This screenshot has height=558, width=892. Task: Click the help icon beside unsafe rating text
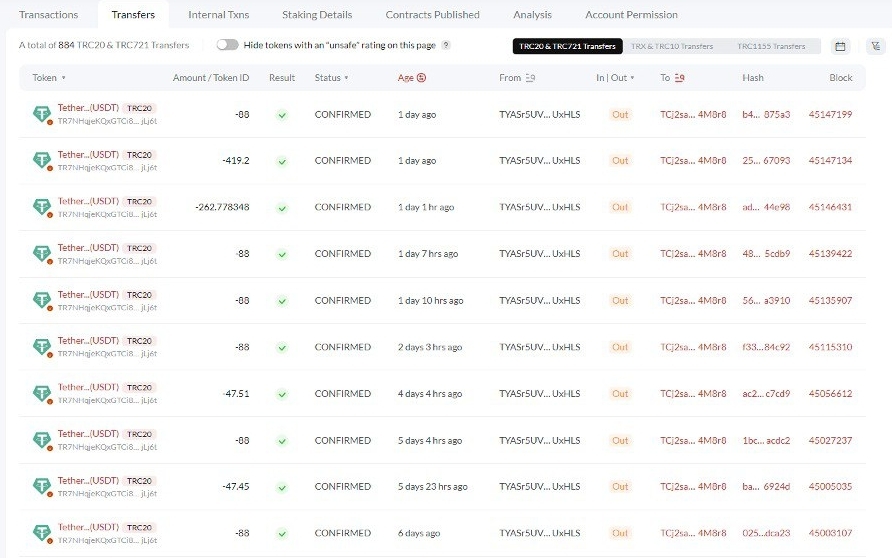click(446, 46)
